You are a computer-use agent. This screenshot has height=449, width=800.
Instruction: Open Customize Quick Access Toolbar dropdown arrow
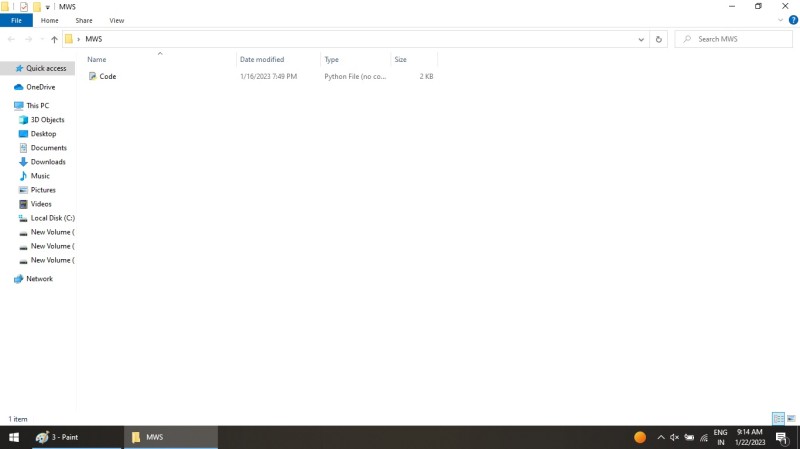47,7
